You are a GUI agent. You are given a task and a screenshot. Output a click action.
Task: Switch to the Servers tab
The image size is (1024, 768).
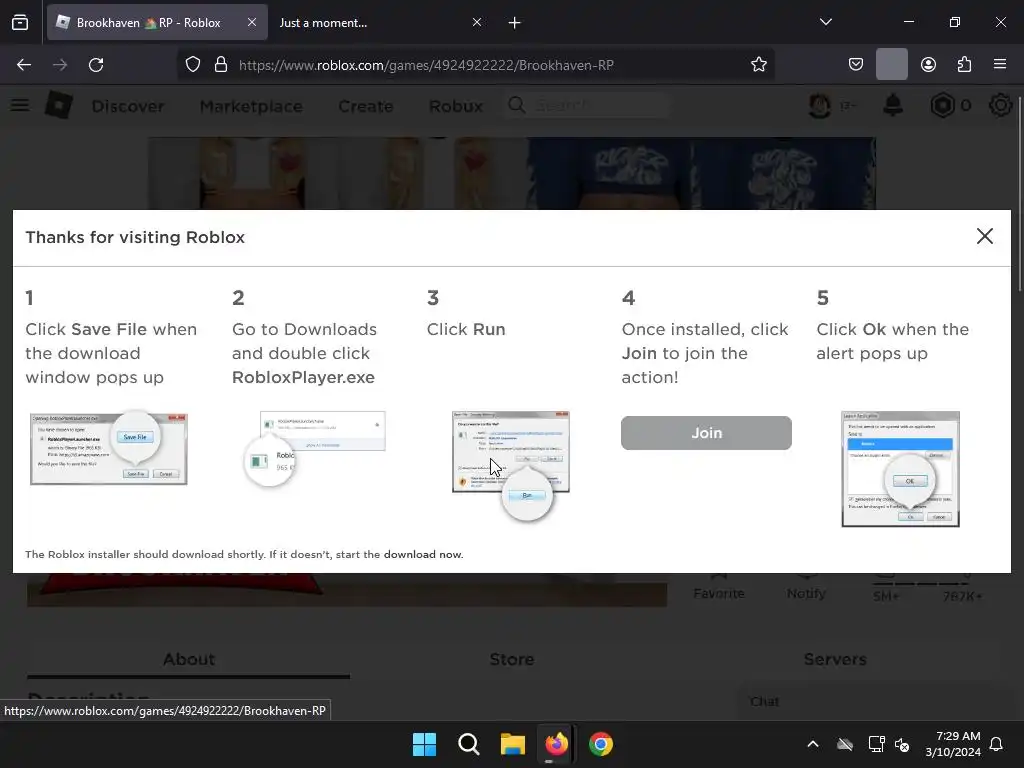click(835, 659)
